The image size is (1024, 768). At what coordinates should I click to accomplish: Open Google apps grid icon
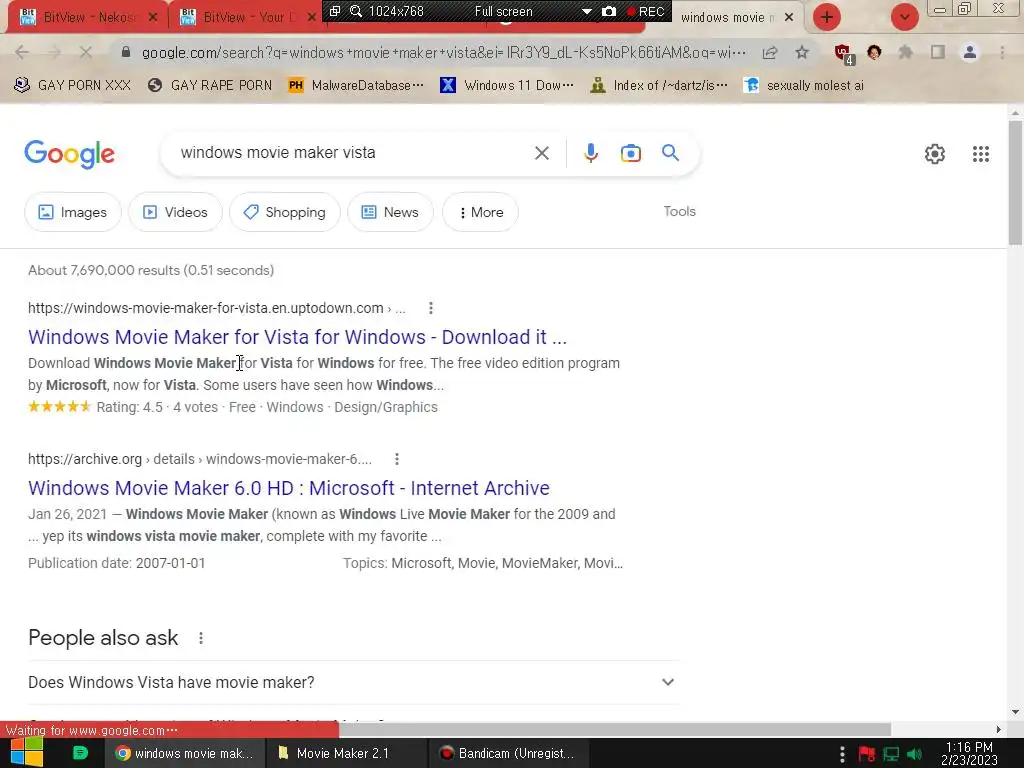(980, 154)
